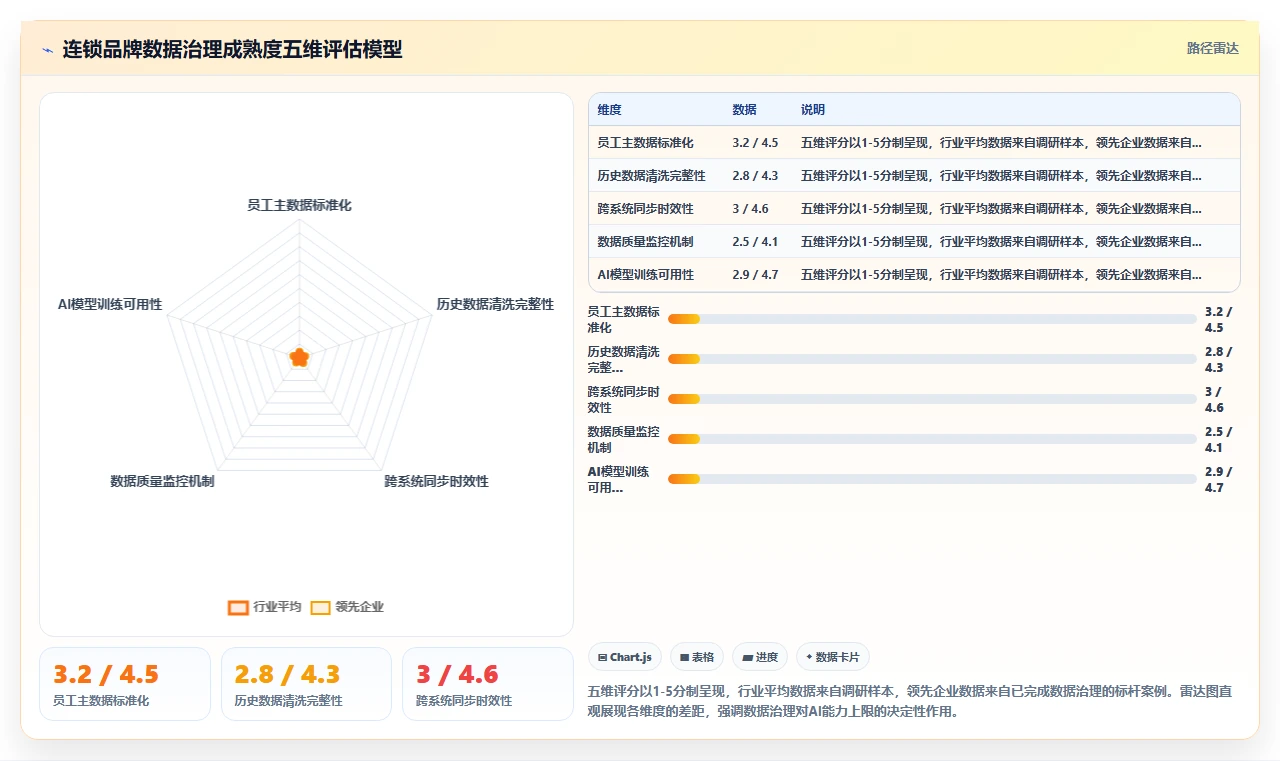Click the 员工主数据标准化 radar axis label

pyautogui.click(x=299, y=205)
